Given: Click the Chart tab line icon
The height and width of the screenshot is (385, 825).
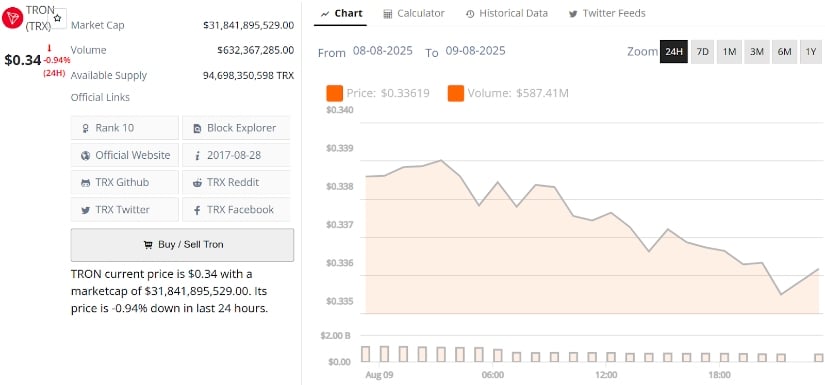Looking at the screenshot, I should pyautogui.click(x=325, y=14).
